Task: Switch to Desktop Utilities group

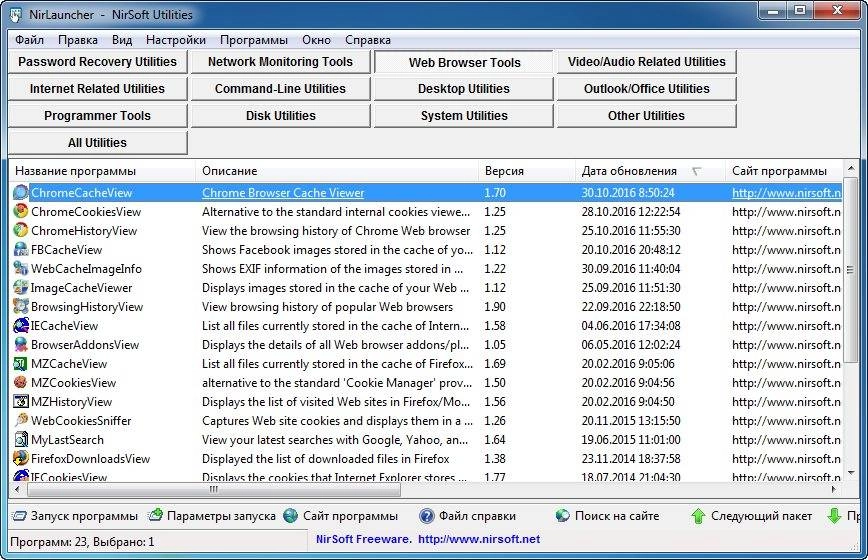Action: [464, 89]
